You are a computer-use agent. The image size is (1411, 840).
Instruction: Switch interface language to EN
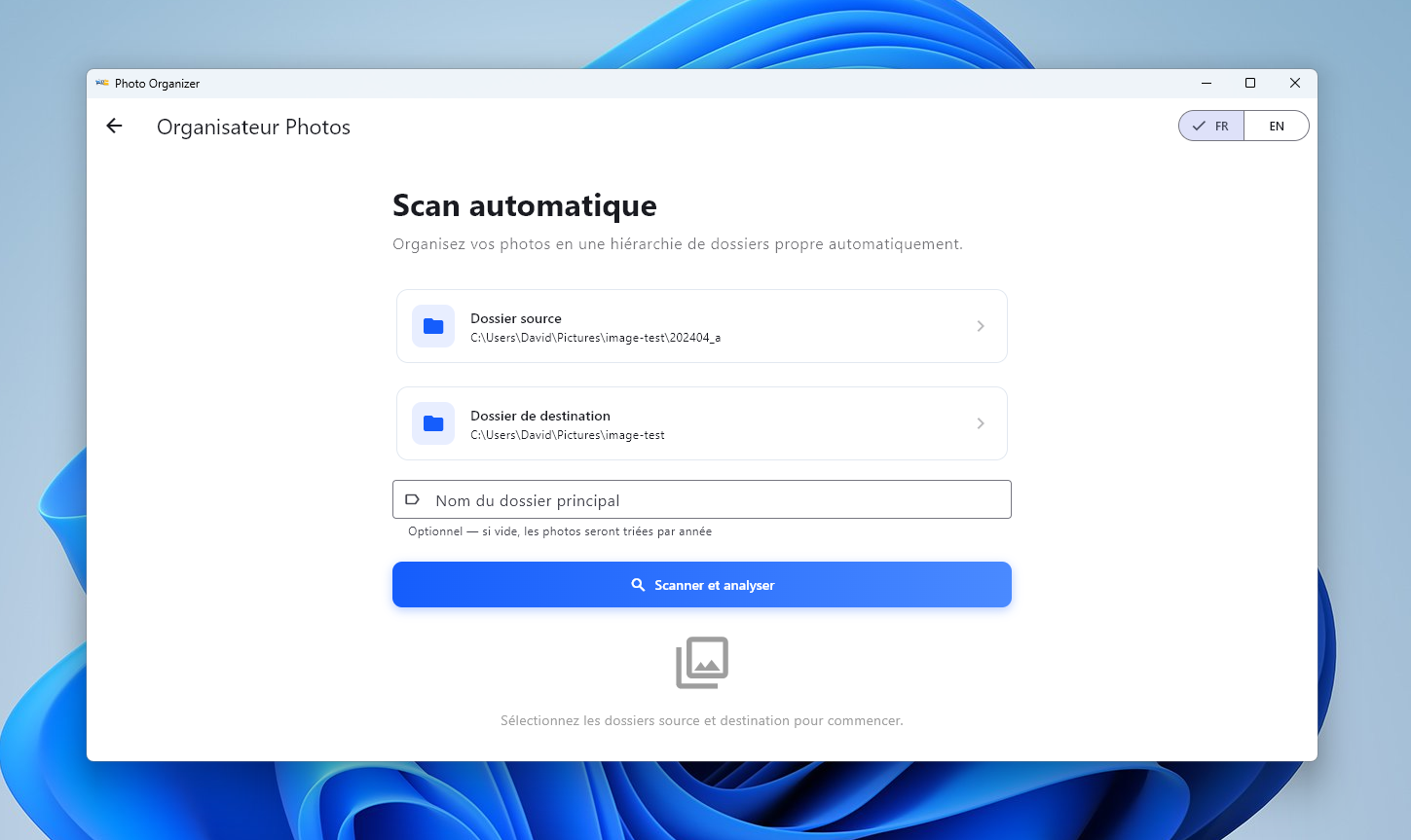[x=1277, y=126]
